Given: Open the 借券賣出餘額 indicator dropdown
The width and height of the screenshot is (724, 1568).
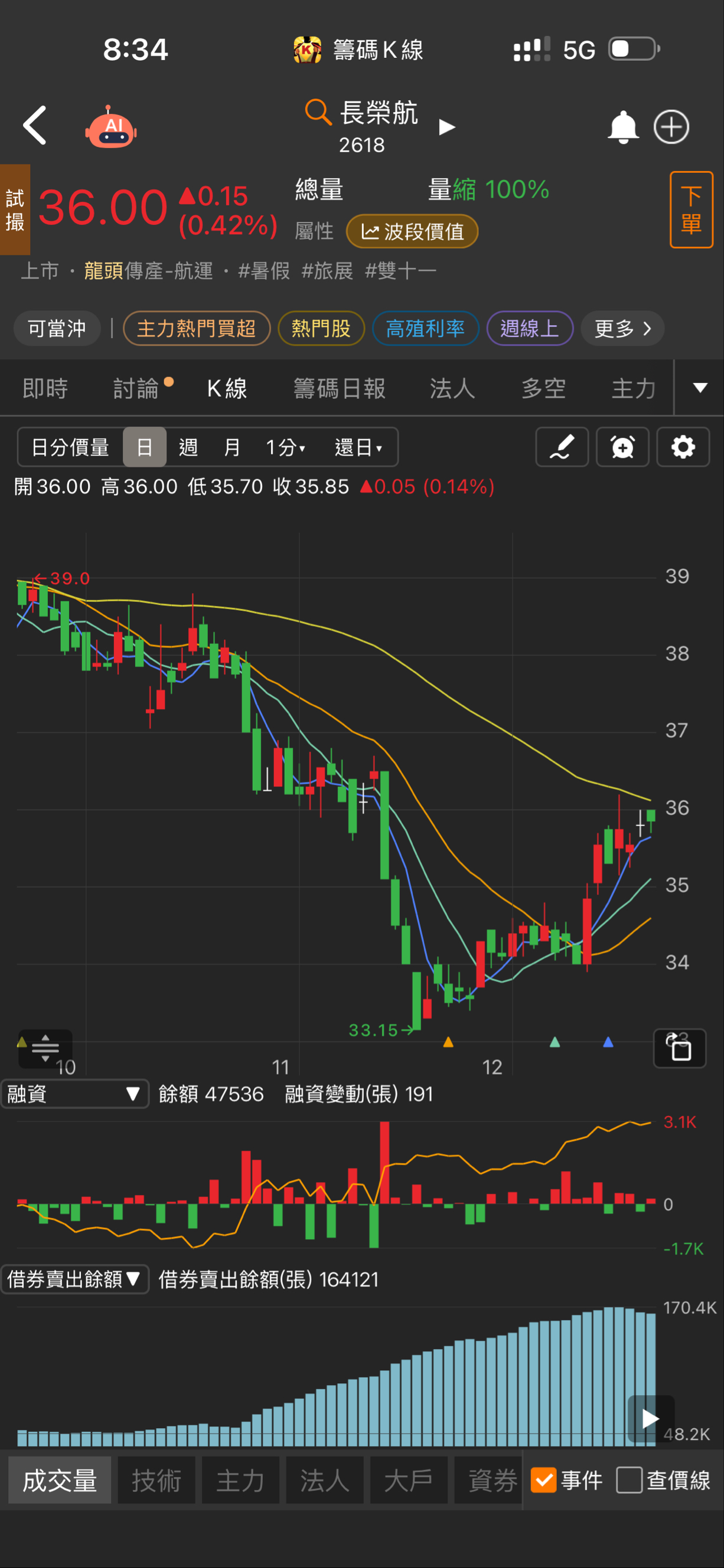Looking at the screenshot, I should pos(75,1279).
